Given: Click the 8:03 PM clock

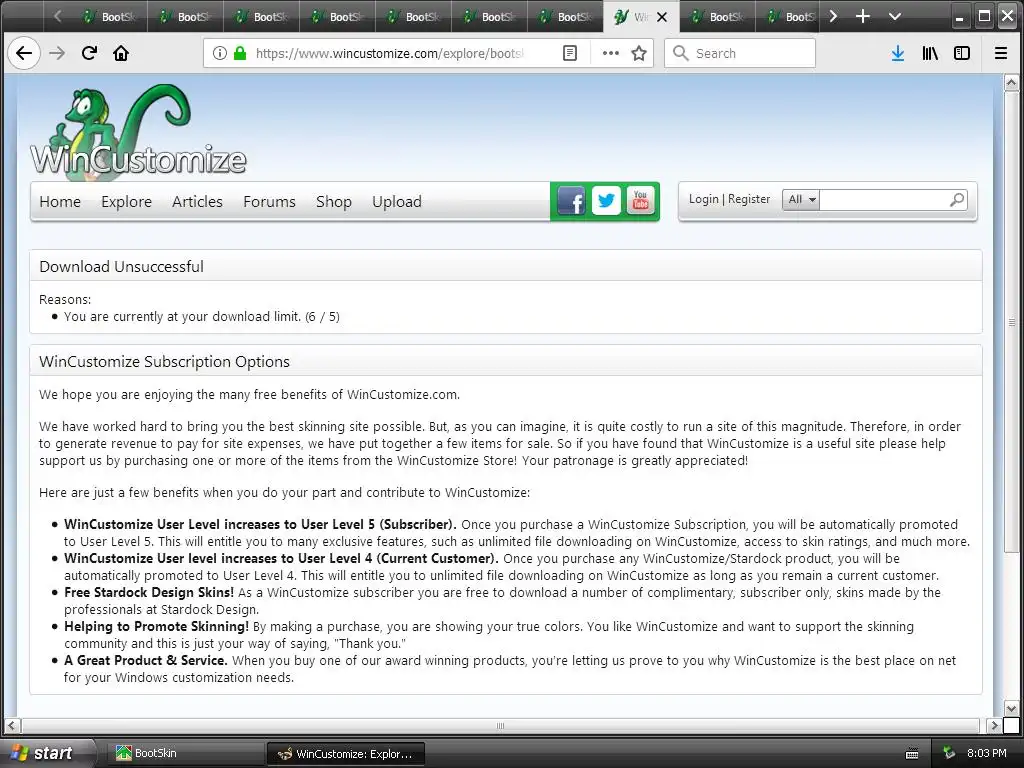Looking at the screenshot, I should 986,753.
